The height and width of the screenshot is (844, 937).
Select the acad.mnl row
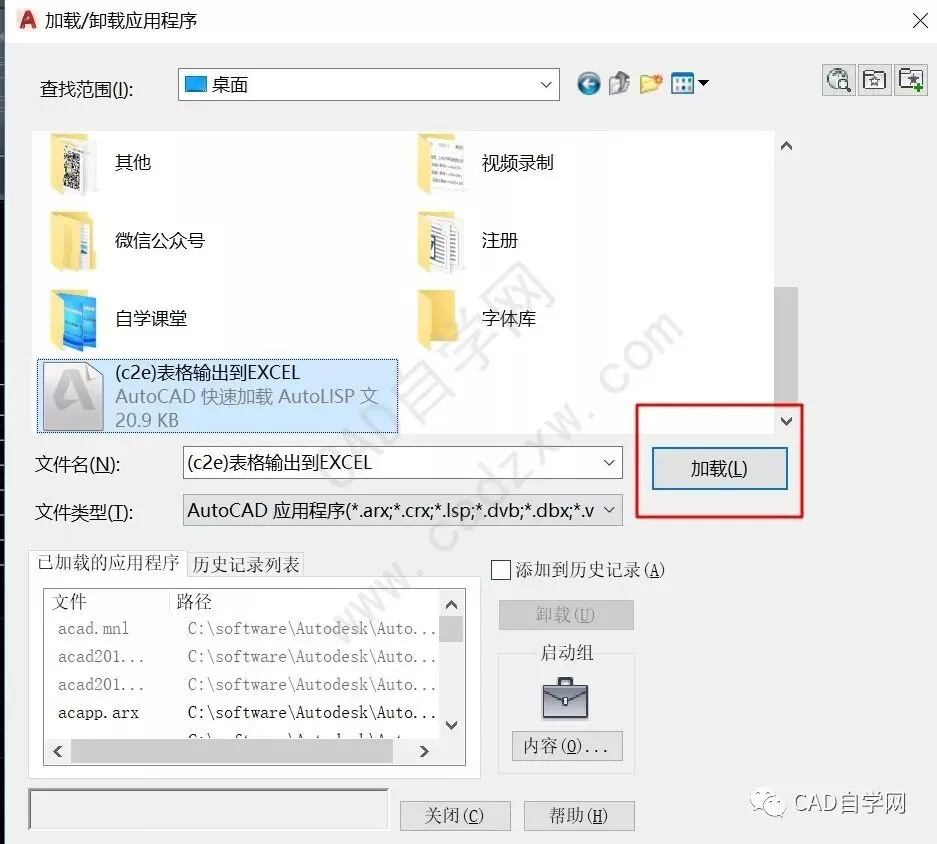click(243, 629)
